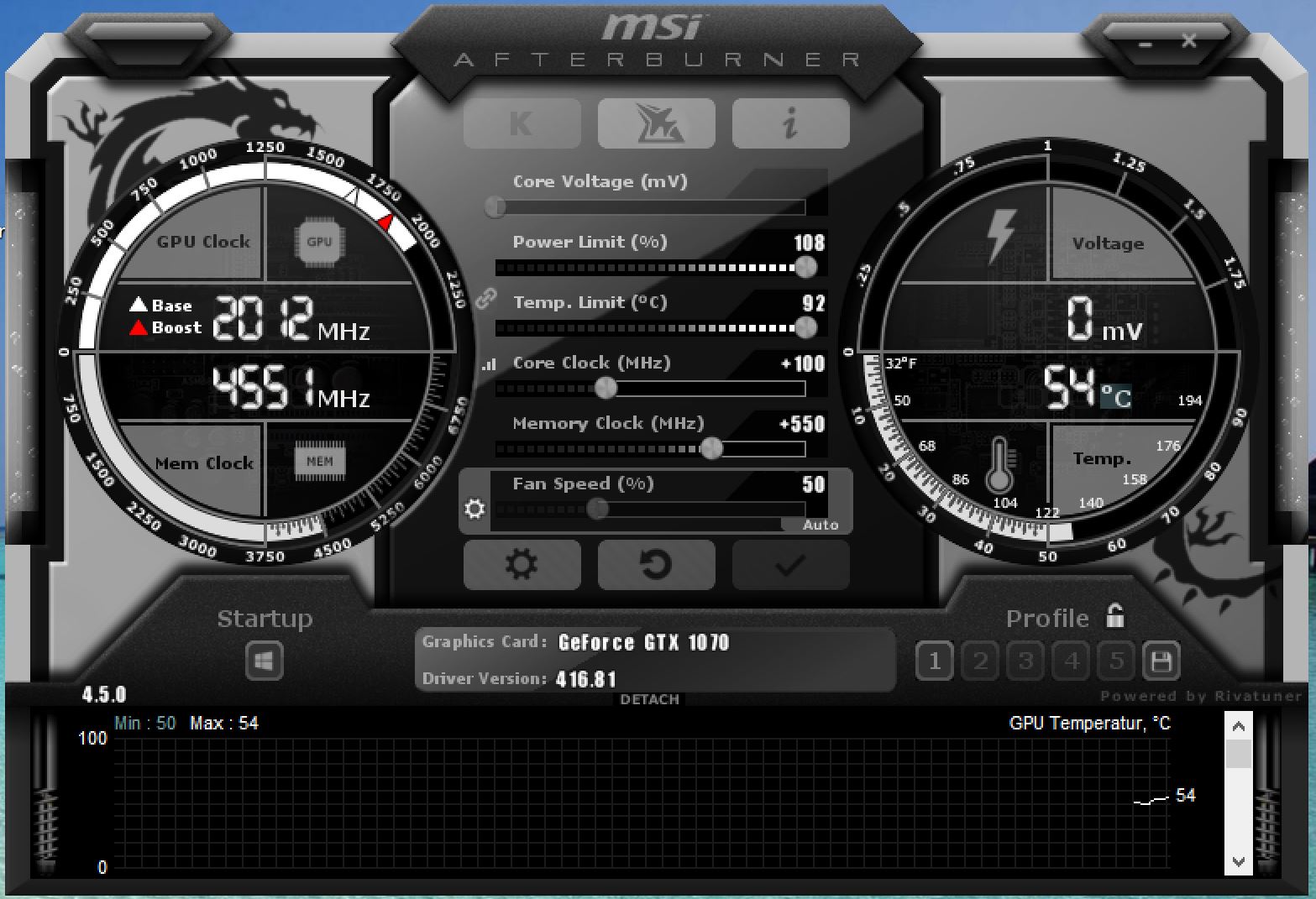Viewport: 1316px width, 899px height.
Task: Select profile slot 3
Action: (1025, 661)
